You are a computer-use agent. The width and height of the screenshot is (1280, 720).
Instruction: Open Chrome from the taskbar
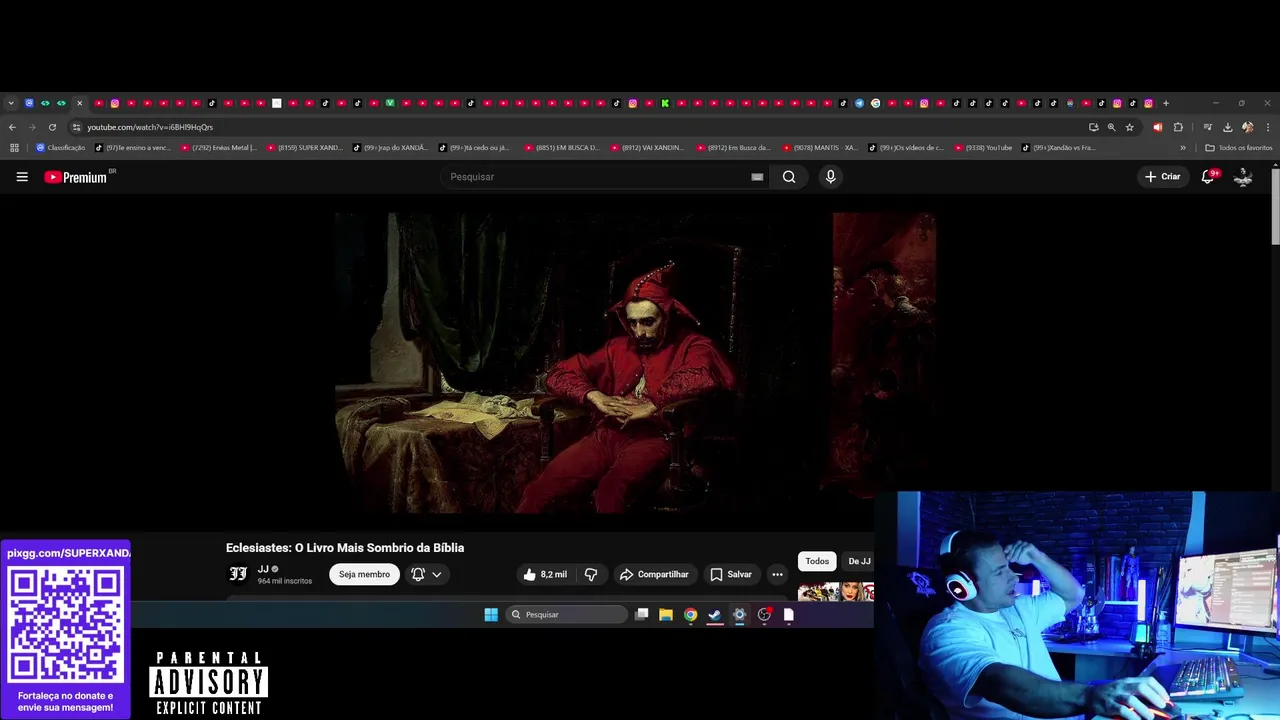coord(690,615)
